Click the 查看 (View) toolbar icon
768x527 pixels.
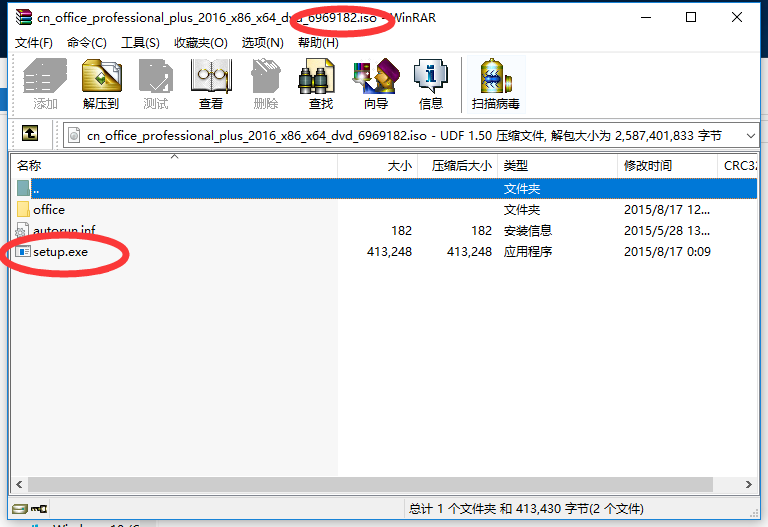coord(211,83)
